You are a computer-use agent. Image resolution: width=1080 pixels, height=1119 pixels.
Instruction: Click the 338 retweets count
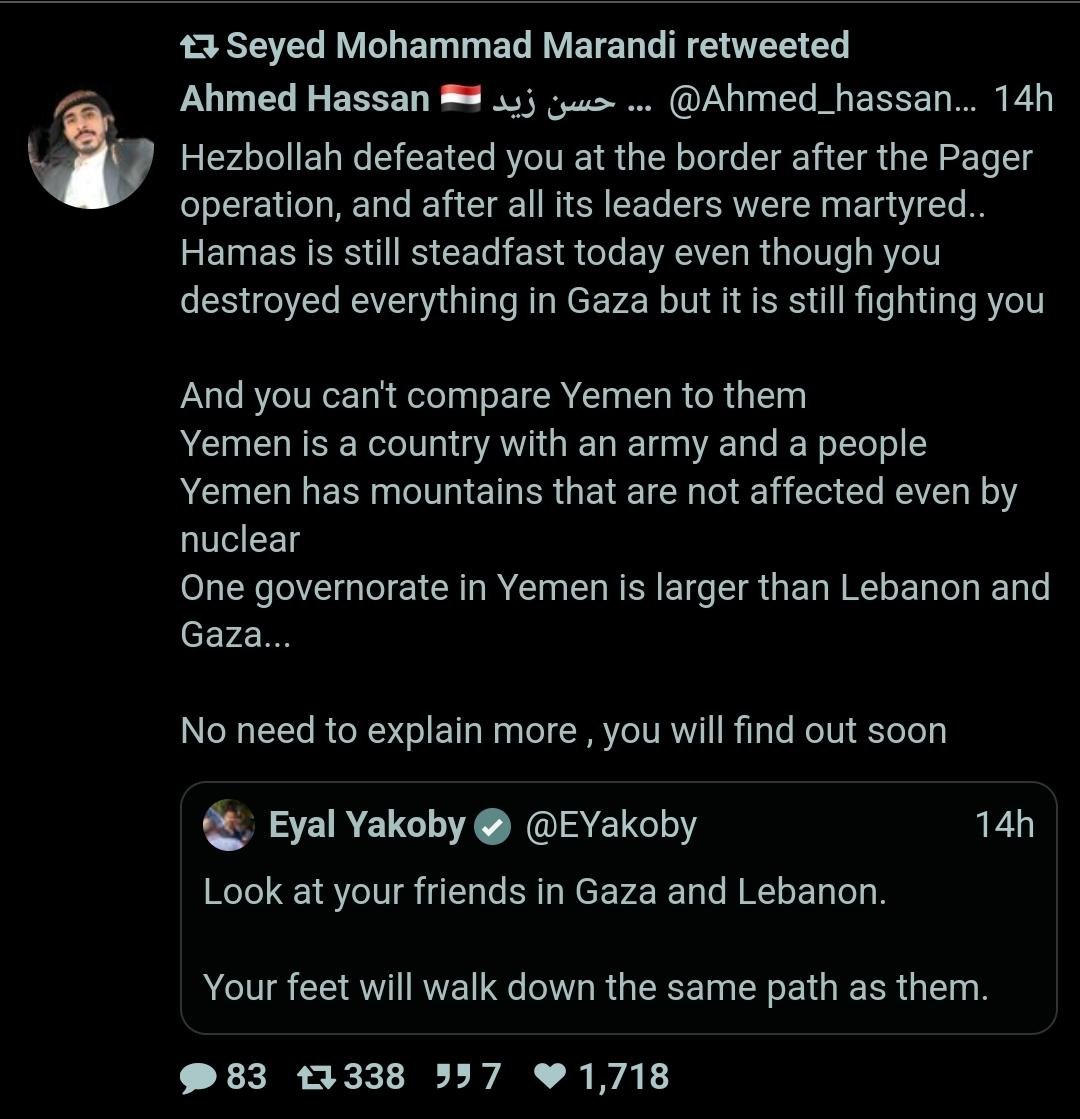click(x=374, y=1077)
